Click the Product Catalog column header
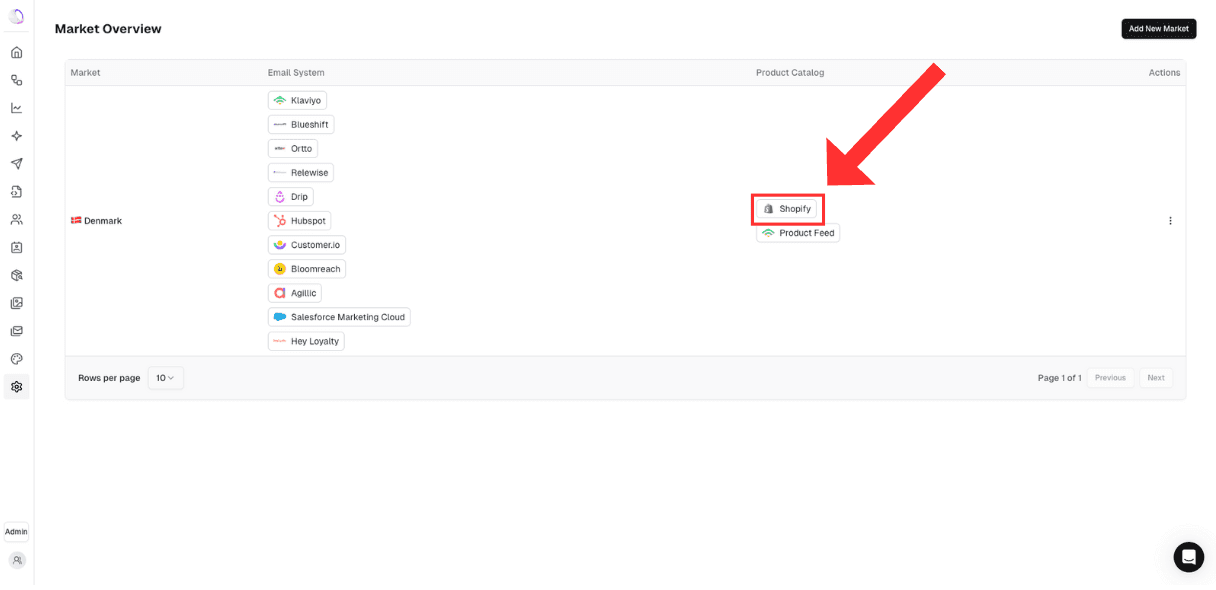This screenshot has height=590, width=1216. tap(790, 73)
